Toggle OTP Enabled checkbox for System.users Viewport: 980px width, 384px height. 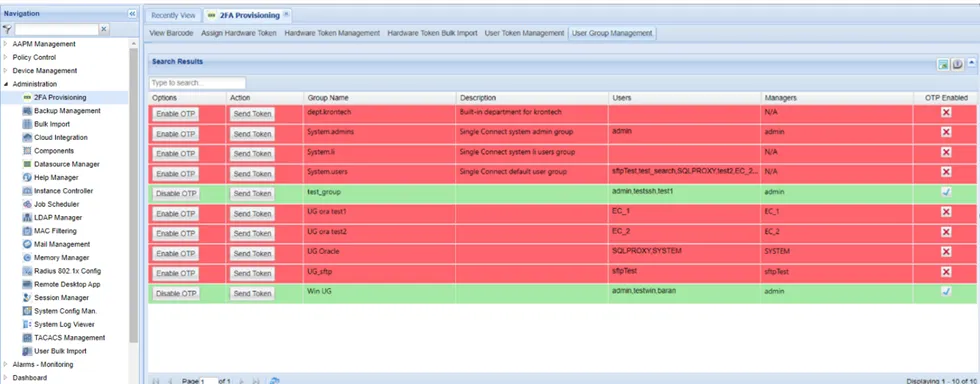(x=946, y=172)
